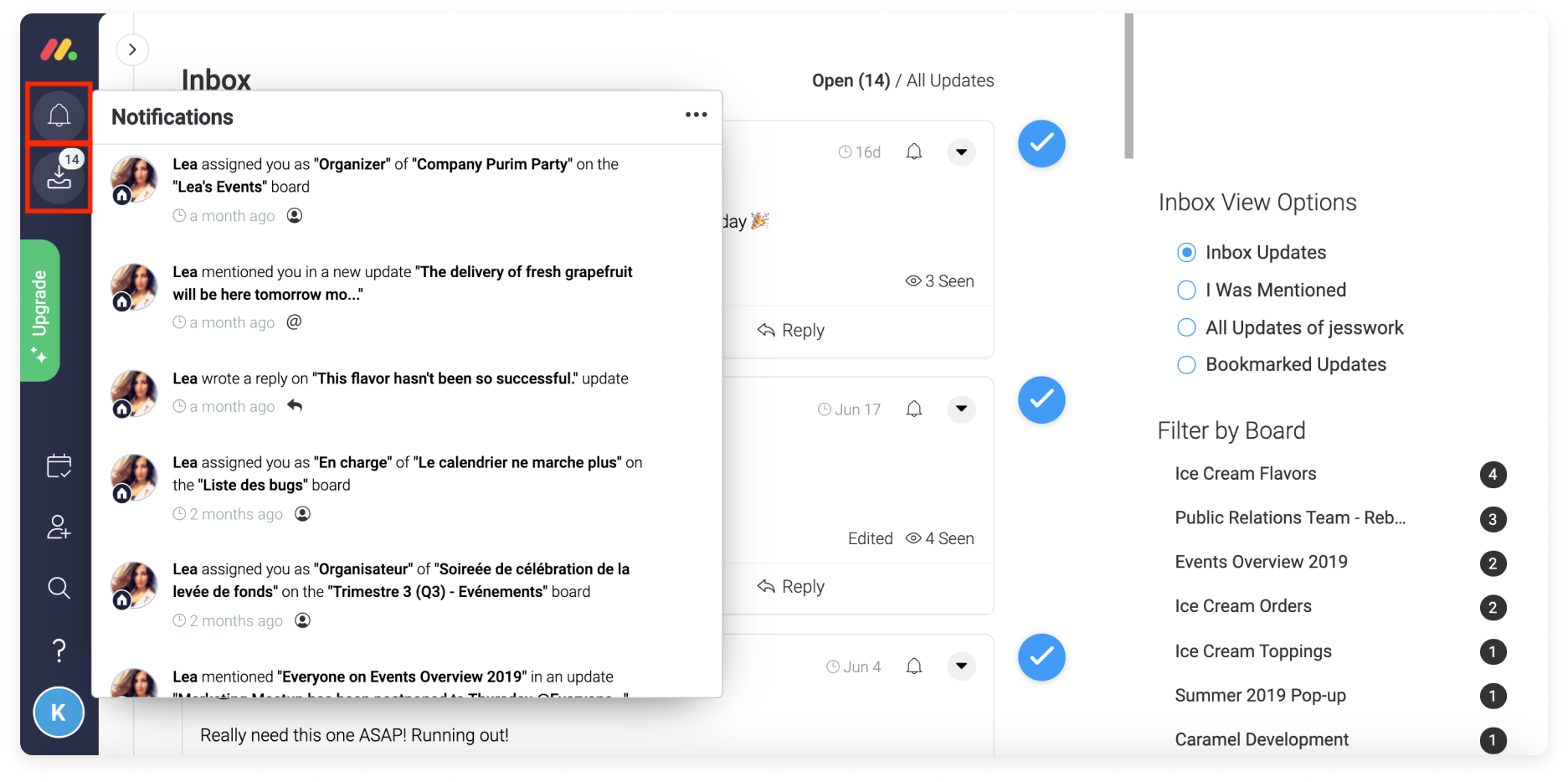Click the green Upgrade tab
This screenshot has height=782, width=1568.
pos(39,311)
